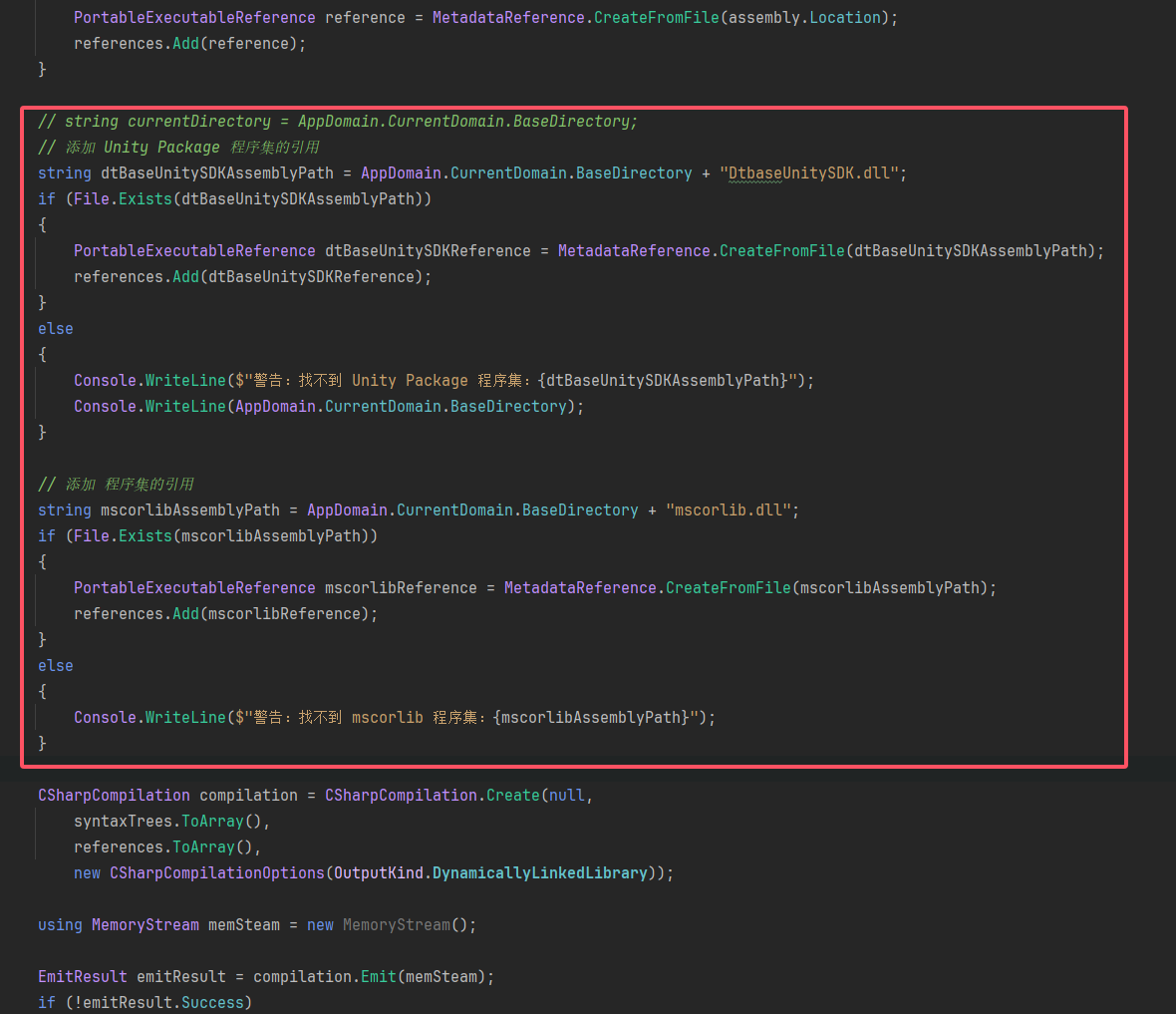Click syntaxTrees.ToArray() argument
Screen dimensions: 1176x1014
[169, 822]
